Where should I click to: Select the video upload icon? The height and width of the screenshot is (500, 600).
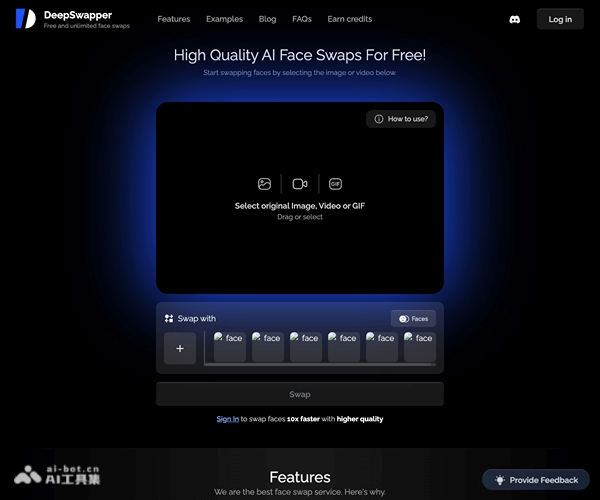pyautogui.click(x=300, y=184)
